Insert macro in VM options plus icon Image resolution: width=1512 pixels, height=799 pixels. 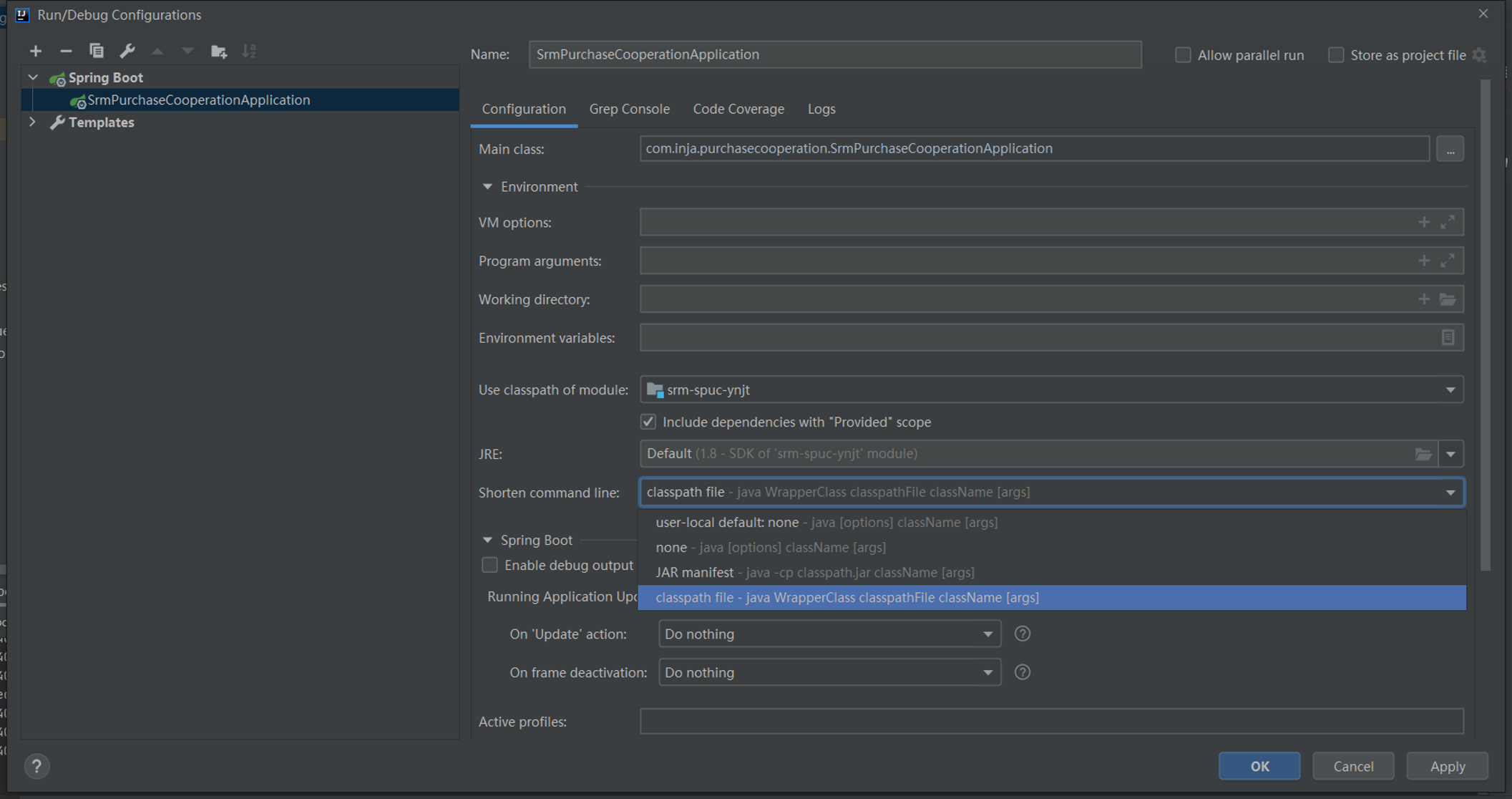[1424, 223]
